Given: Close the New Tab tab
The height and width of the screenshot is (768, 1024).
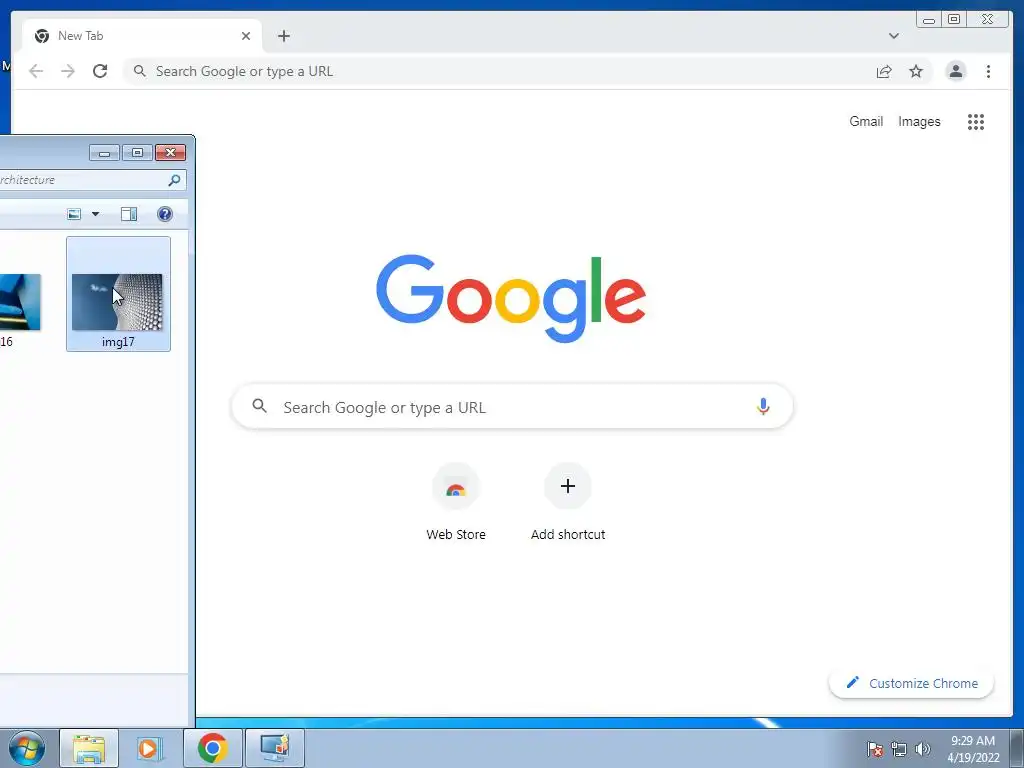Looking at the screenshot, I should [246, 36].
